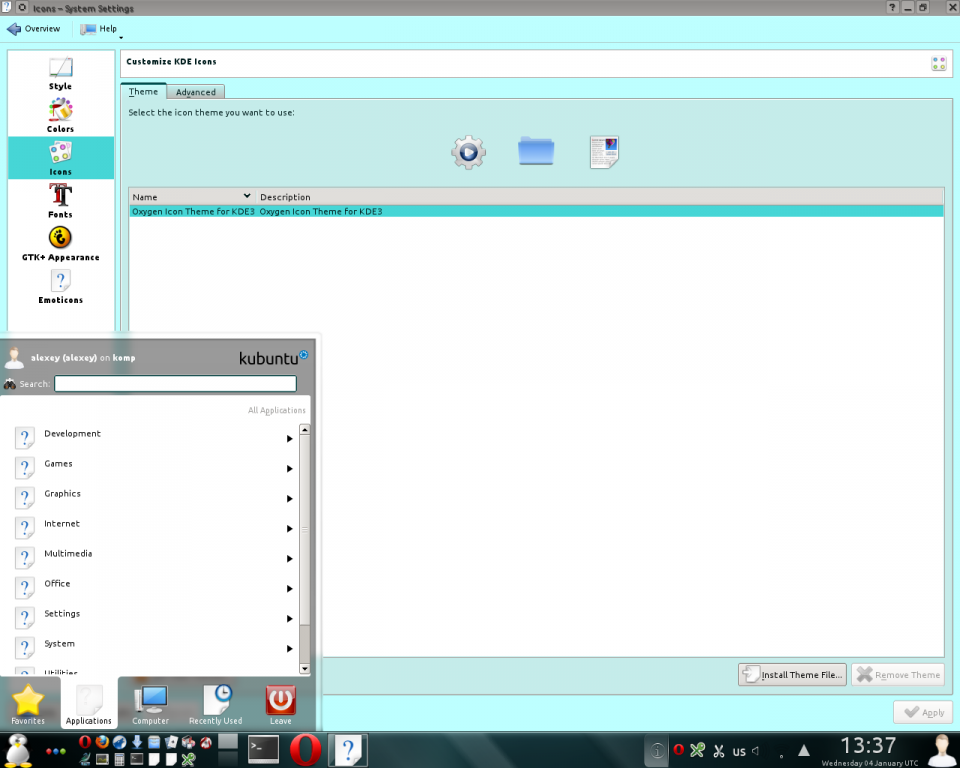This screenshot has height=768, width=960.
Task: Click Install Theme File button
Action: click(x=792, y=674)
